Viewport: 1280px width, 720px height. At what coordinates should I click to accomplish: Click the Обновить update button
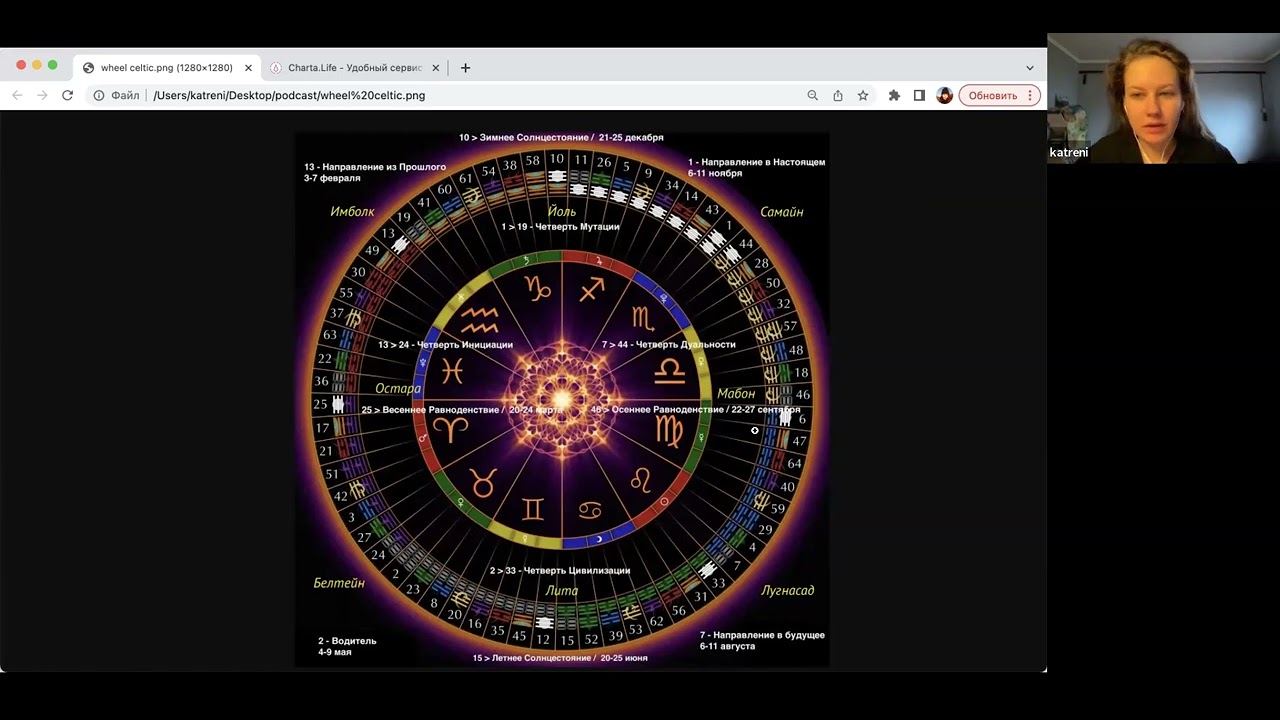point(992,95)
